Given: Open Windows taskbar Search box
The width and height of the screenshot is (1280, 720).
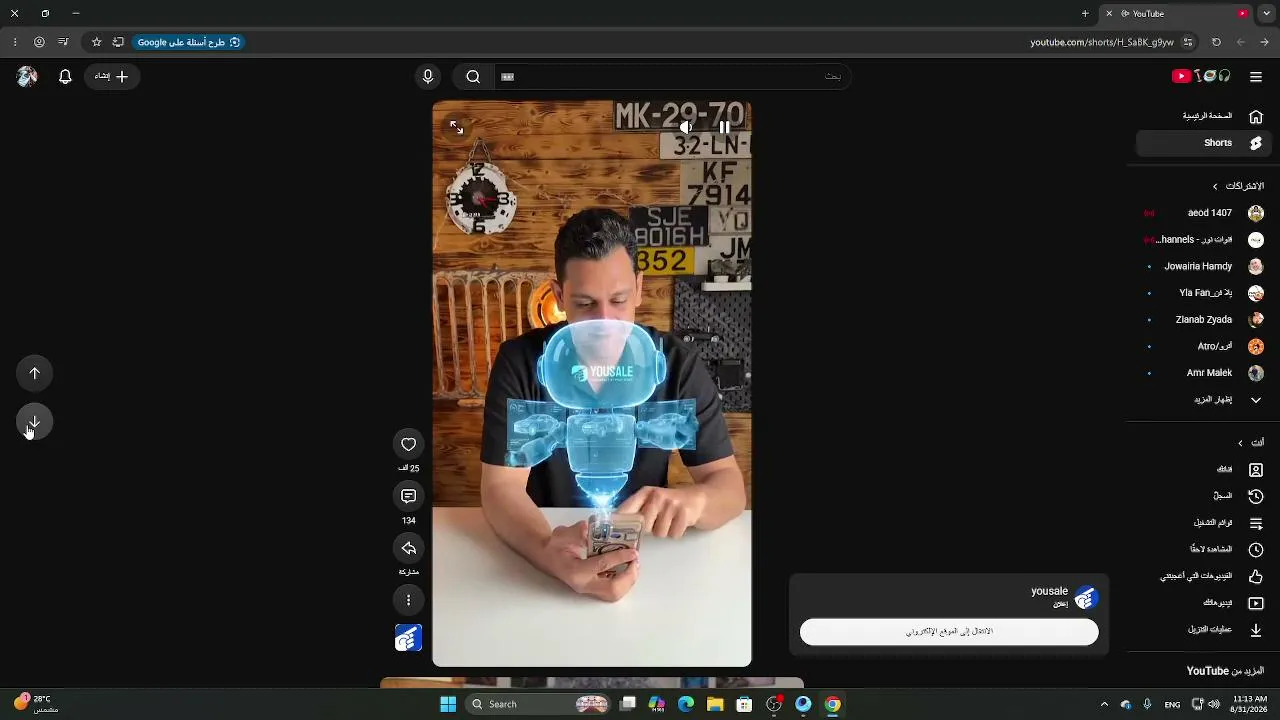Looking at the screenshot, I should 539,704.
